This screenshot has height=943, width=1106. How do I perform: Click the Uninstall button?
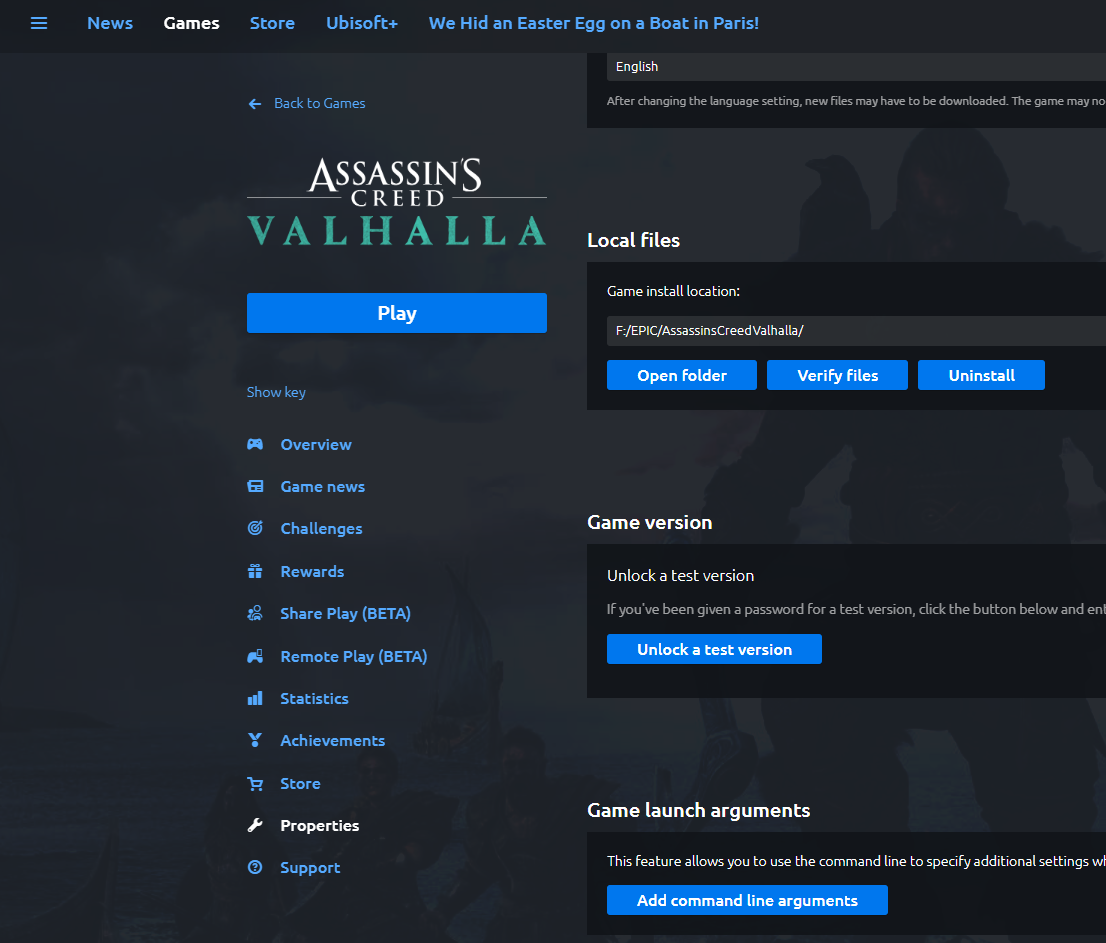(981, 375)
